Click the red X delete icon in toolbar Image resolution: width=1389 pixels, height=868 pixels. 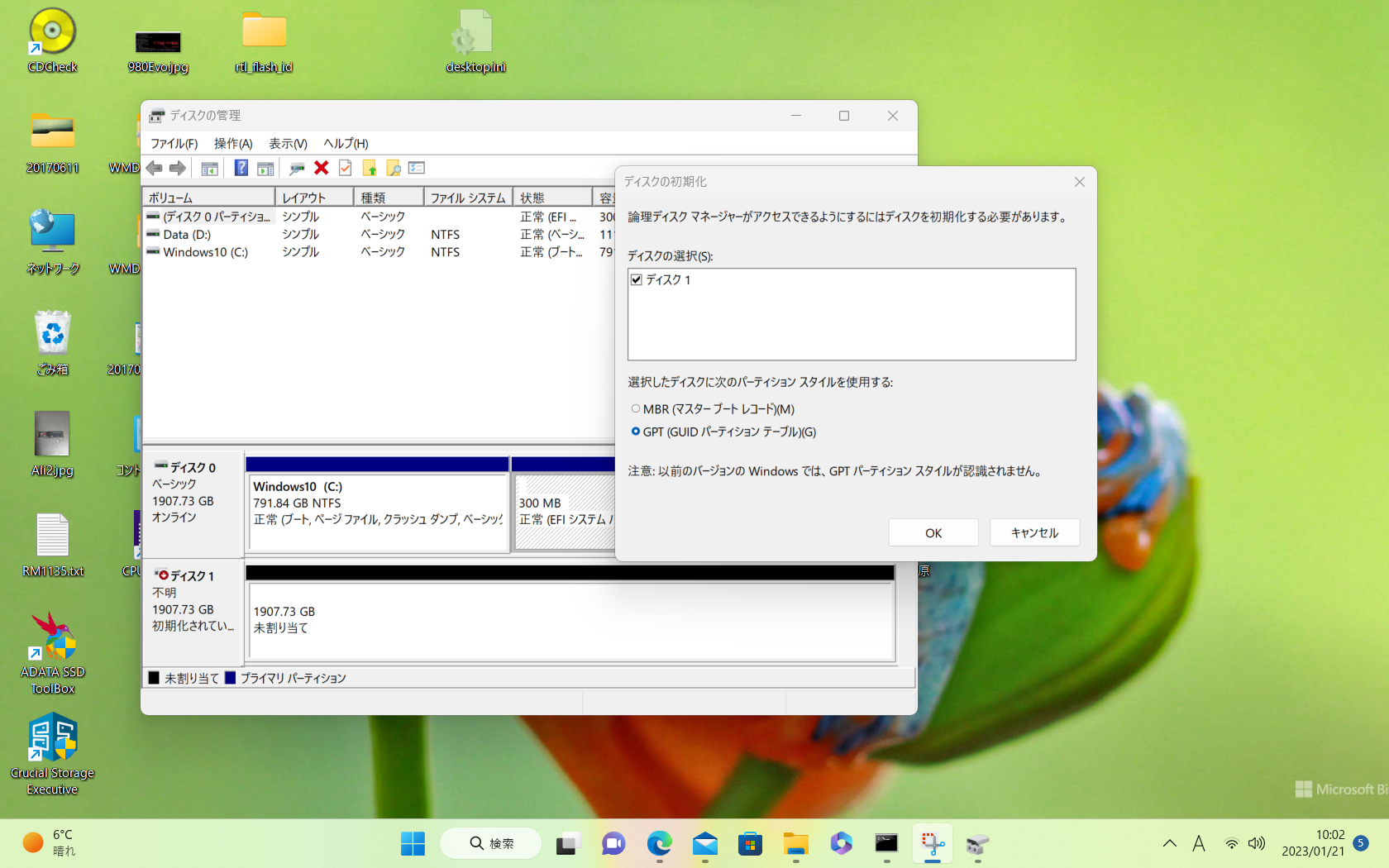tap(322, 168)
